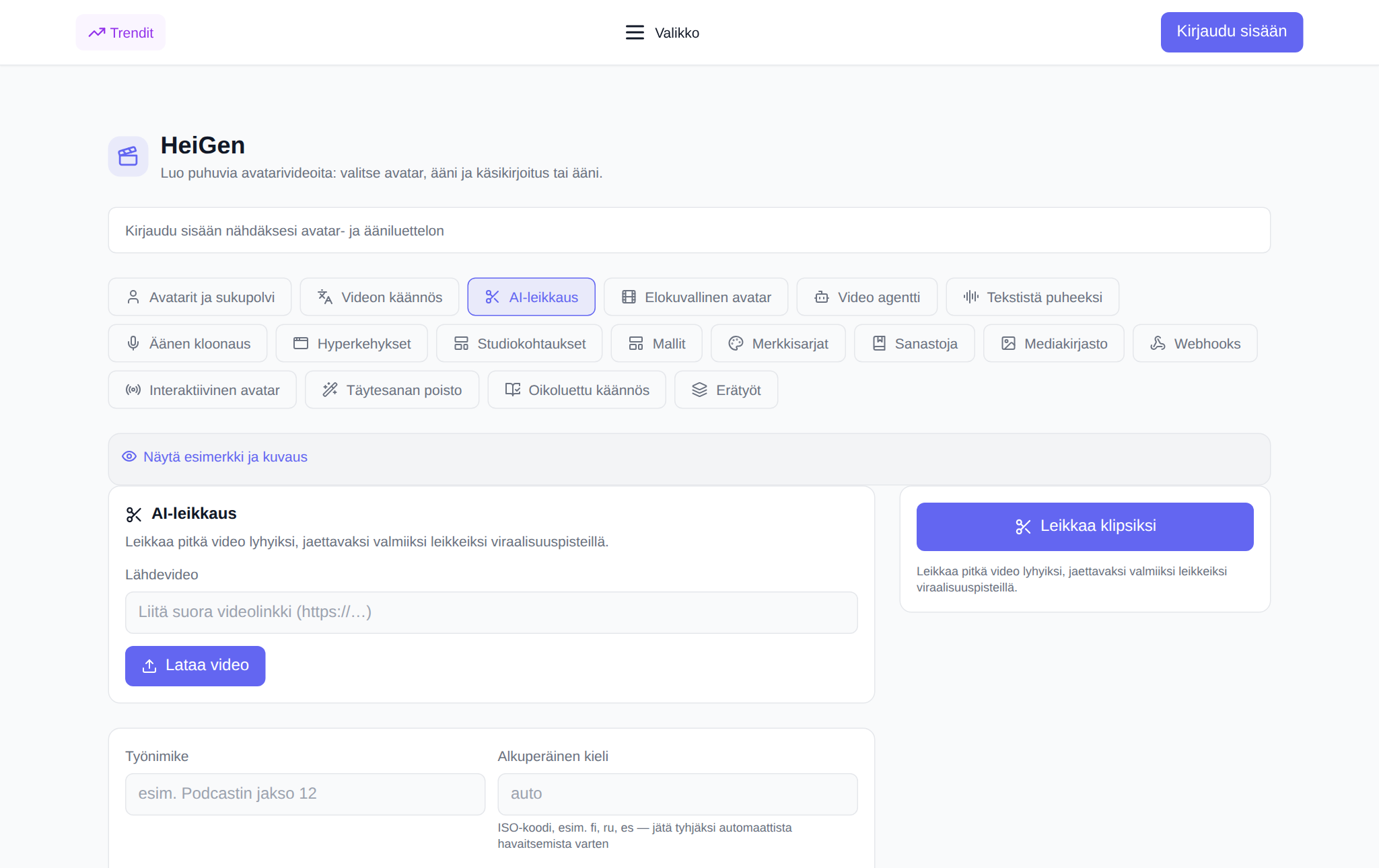Open the Trendit trends page
This screenshot has width=1379, height=868.
pos(120,32)
